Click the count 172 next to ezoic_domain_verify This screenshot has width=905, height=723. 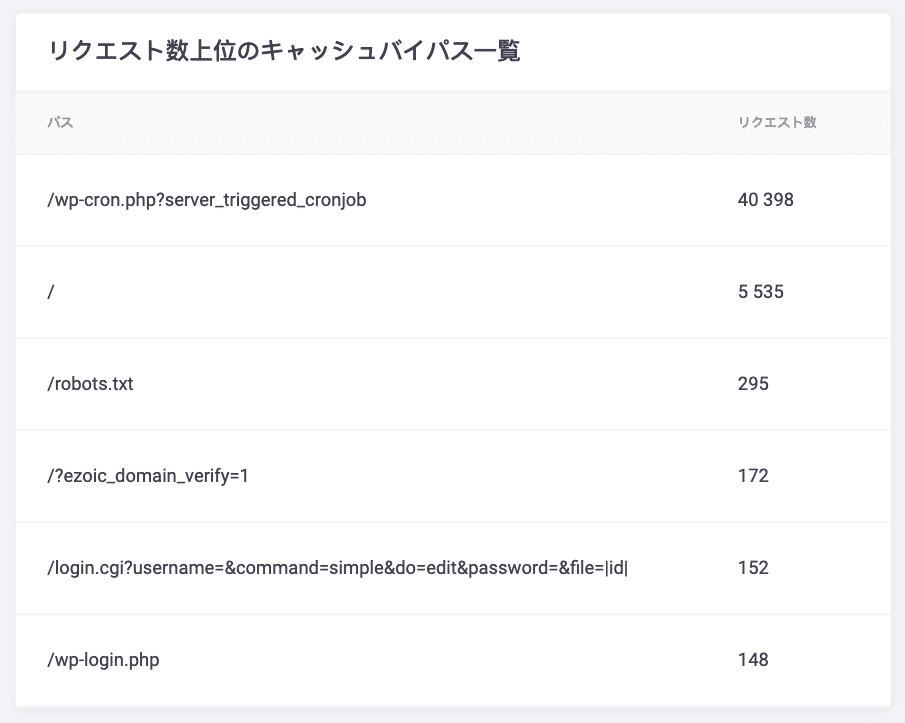click(754, 476)
